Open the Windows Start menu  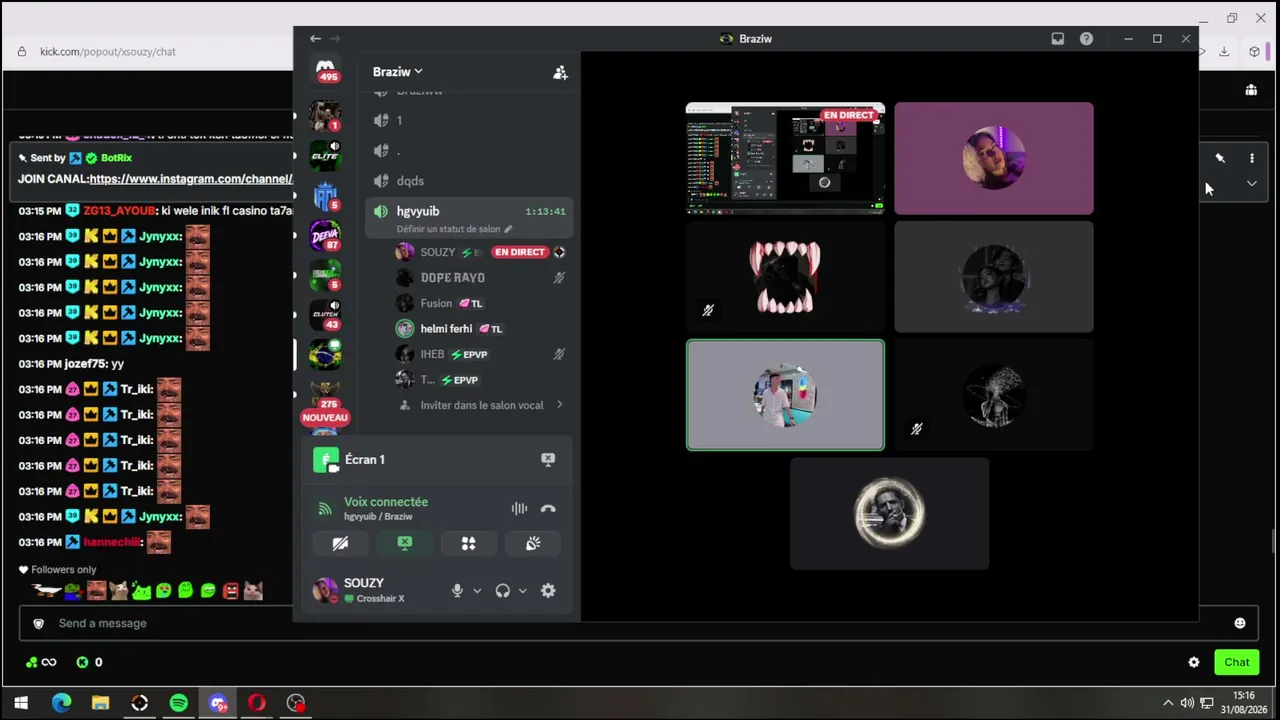(21, 703)
